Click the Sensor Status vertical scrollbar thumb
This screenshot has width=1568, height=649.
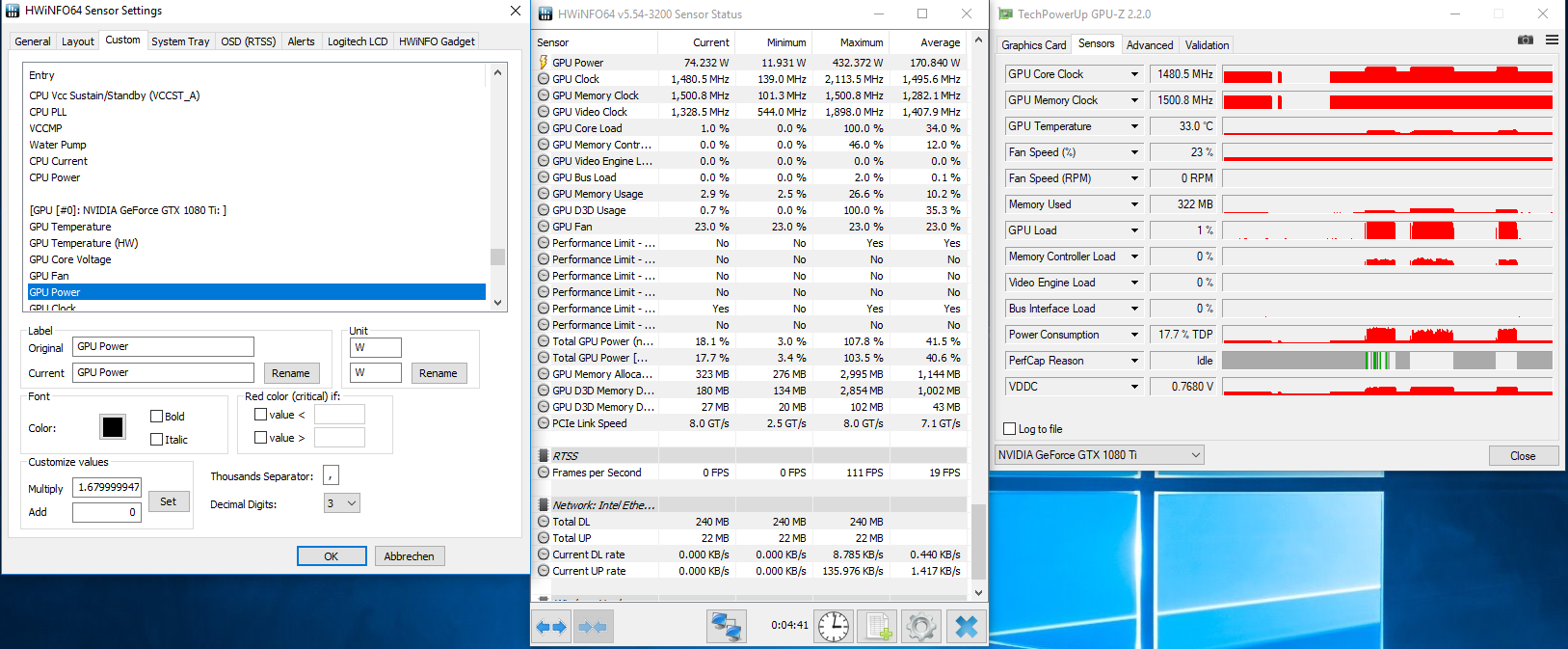[x=978, y=542]
